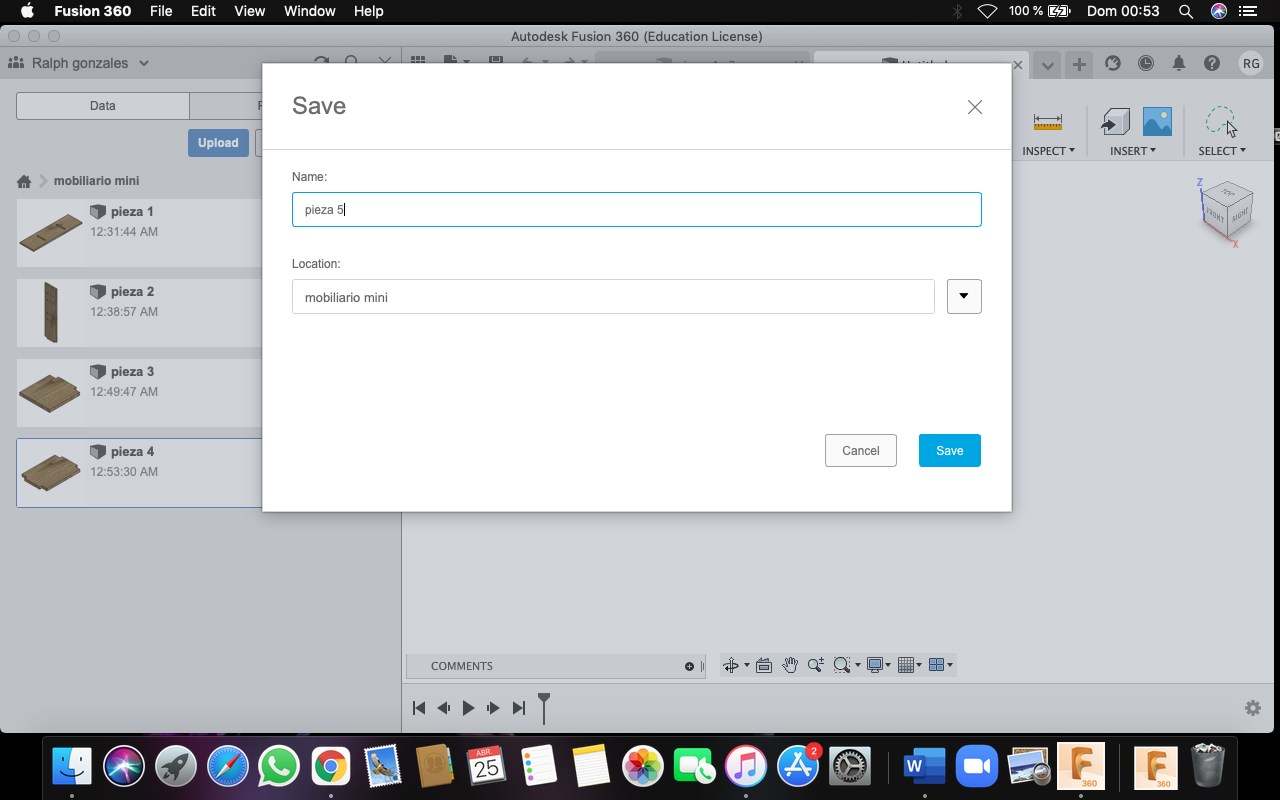Open the File menu in menu bar
This screenshot has height=800, width=1280.
click(161, 11)
